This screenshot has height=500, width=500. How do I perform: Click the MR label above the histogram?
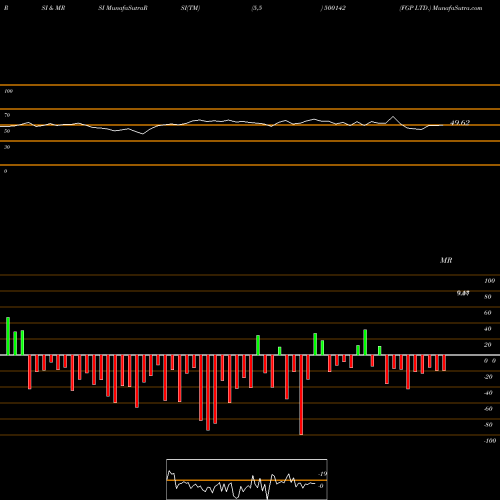point(446,260)
